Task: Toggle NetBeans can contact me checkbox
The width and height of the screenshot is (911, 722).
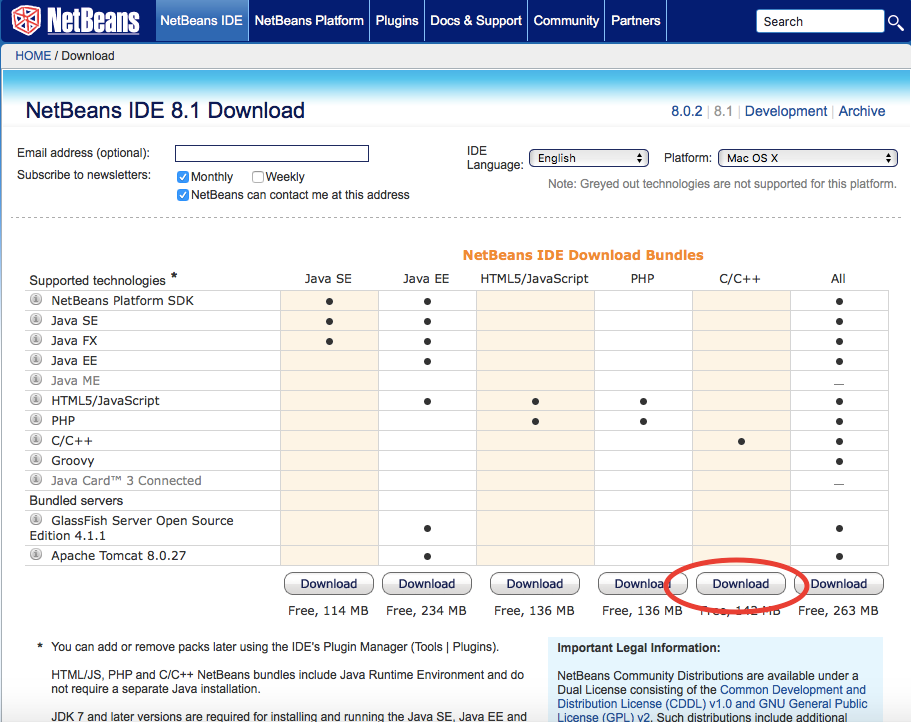Action: [183, 195]
